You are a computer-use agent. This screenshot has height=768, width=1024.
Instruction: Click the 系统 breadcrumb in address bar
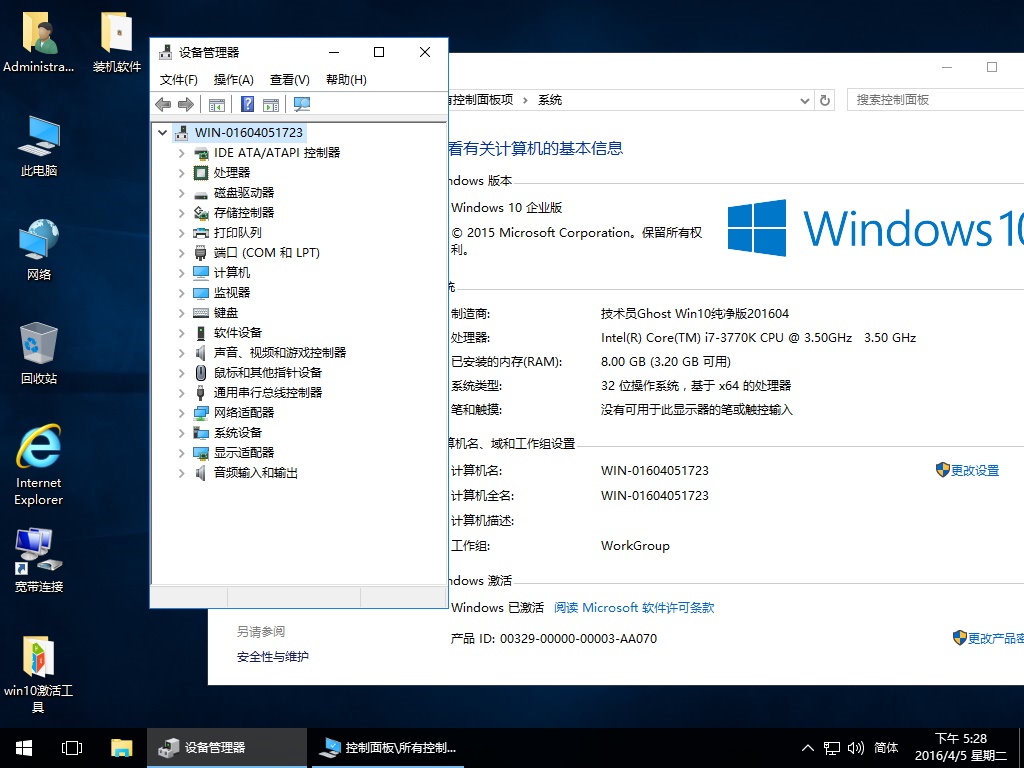click(x=550, y=100)
